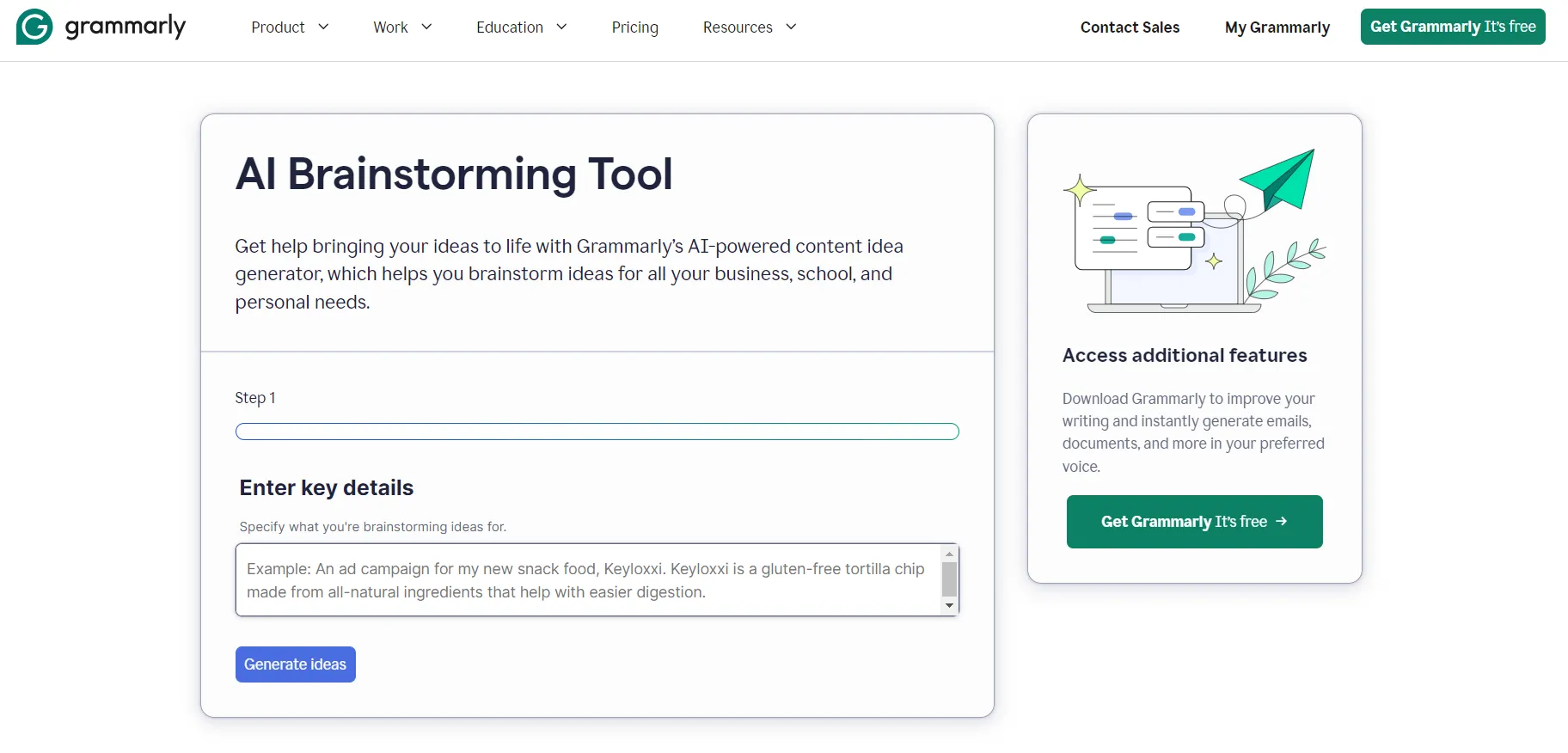Expand the Product chevron arrow

(x=323, y=28)
